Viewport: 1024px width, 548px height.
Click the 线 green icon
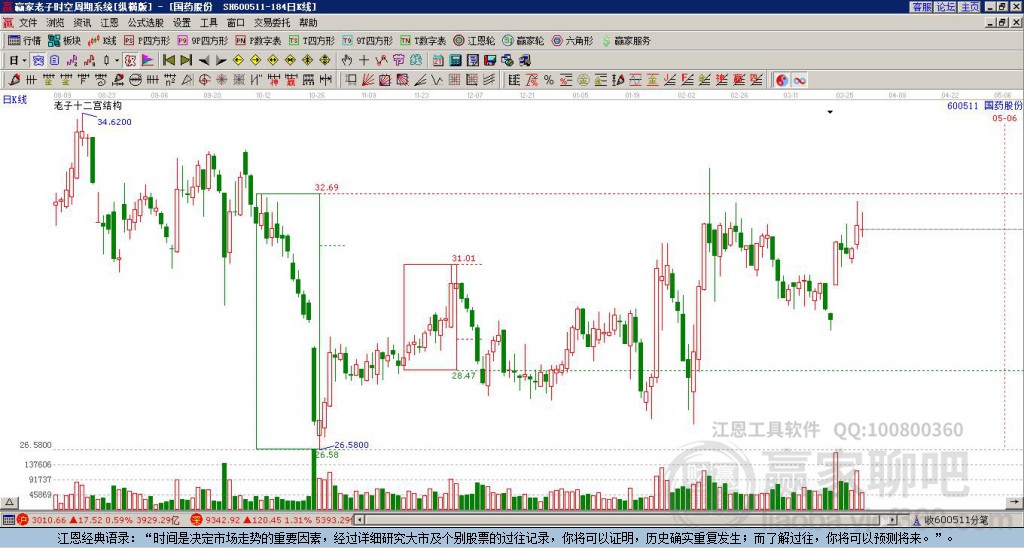tap(415, 60)
